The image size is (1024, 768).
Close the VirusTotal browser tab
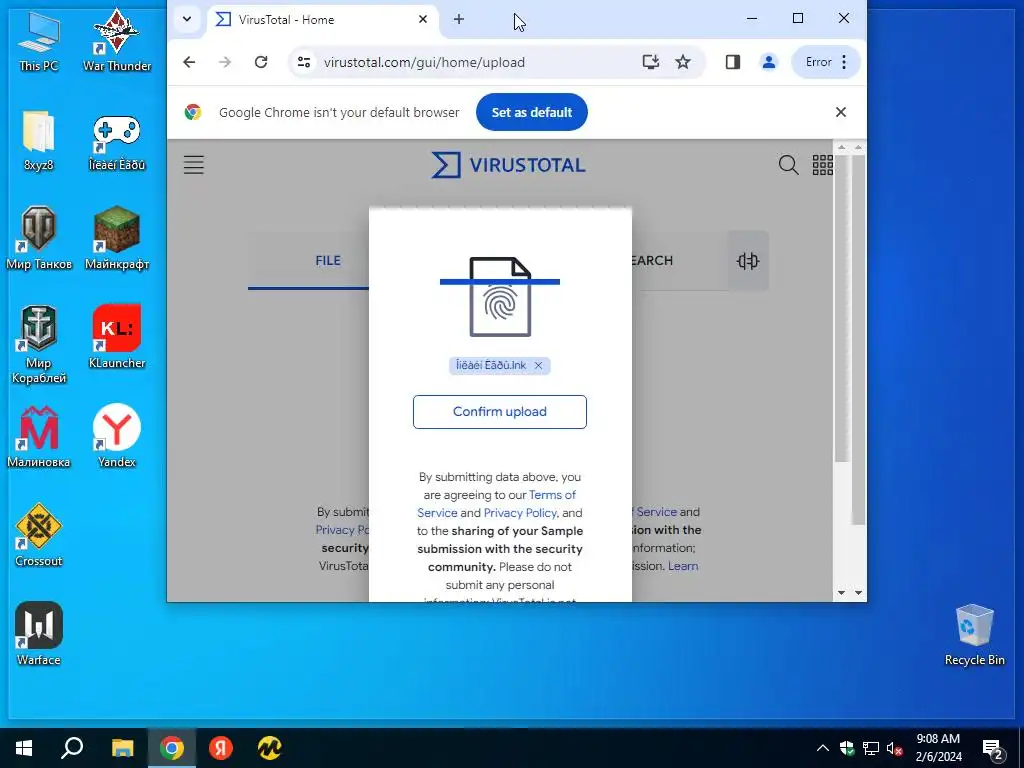click(423, 20)
